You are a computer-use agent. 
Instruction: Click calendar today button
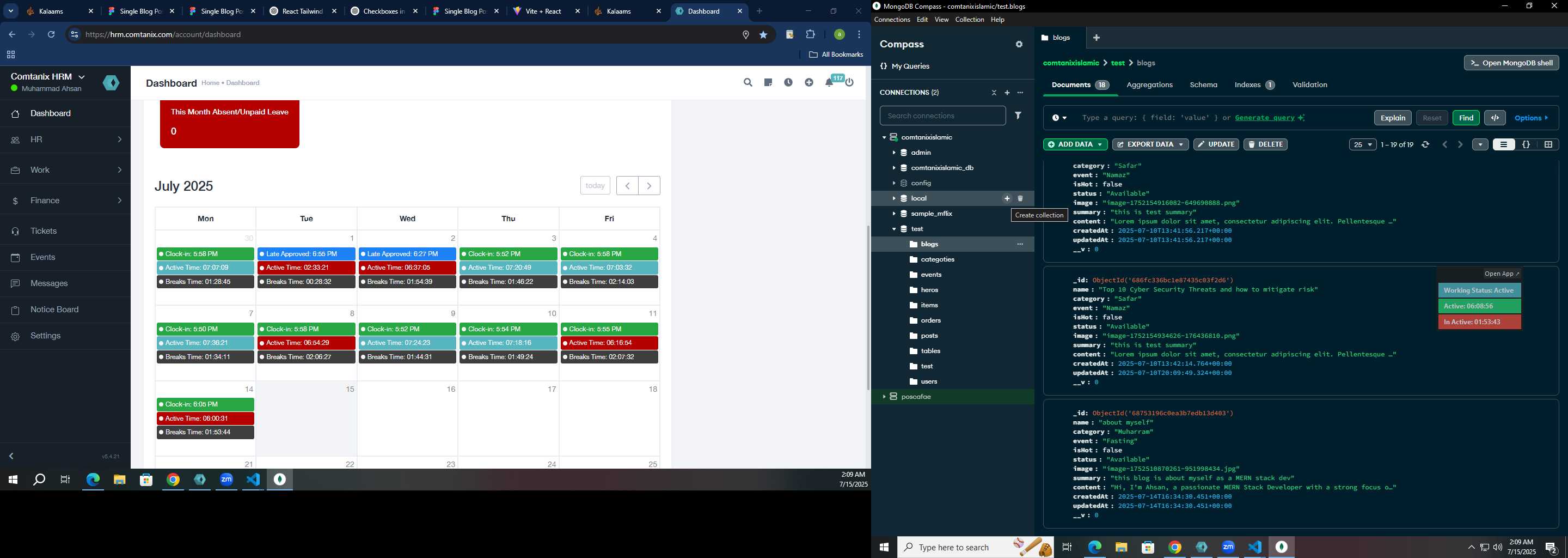pyautogui.click(x=595, y=185)
